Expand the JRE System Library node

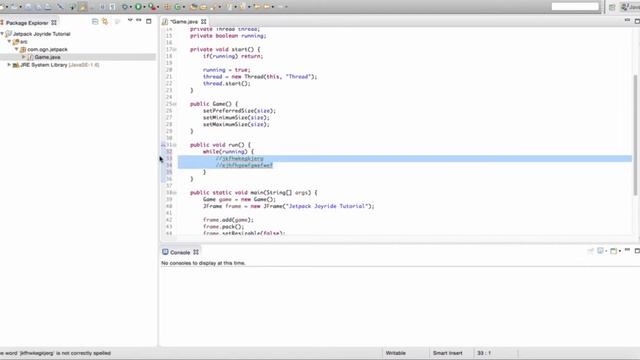[x=9, y=65]
